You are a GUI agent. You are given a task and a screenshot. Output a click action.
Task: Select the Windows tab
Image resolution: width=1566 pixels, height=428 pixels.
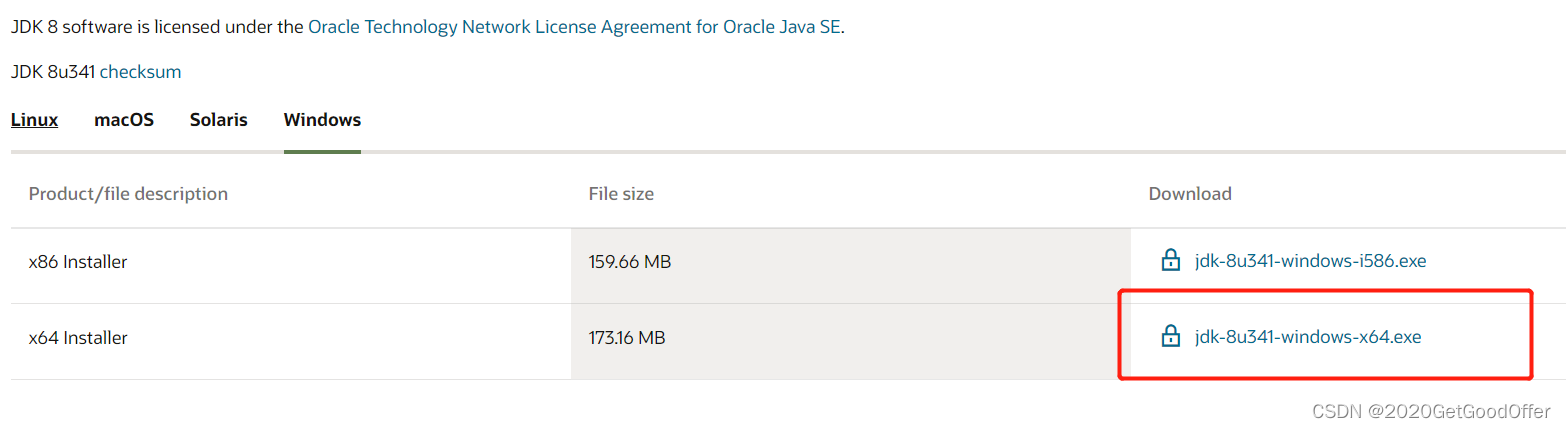click(x=322, y=120)
